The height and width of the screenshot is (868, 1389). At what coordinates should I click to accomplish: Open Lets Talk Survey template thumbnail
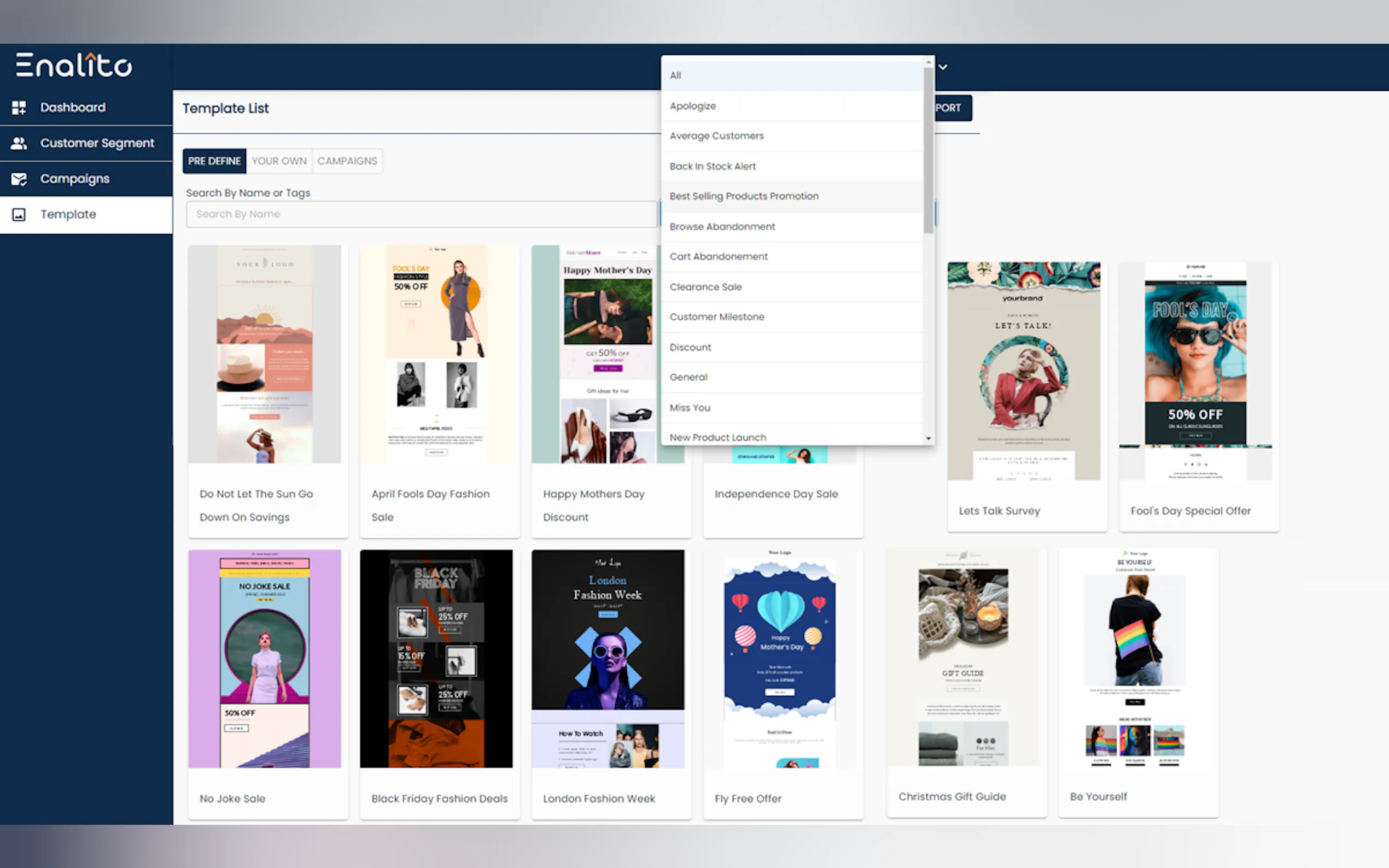pos(1024,371)
